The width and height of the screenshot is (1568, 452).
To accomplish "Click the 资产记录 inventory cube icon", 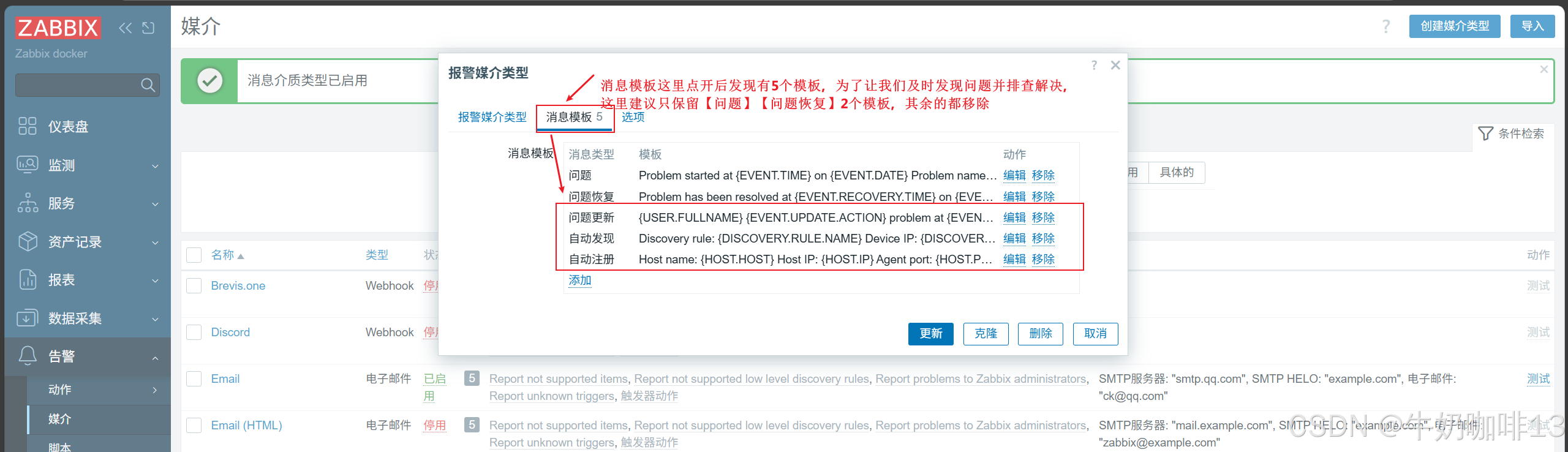I will [28, 241].
